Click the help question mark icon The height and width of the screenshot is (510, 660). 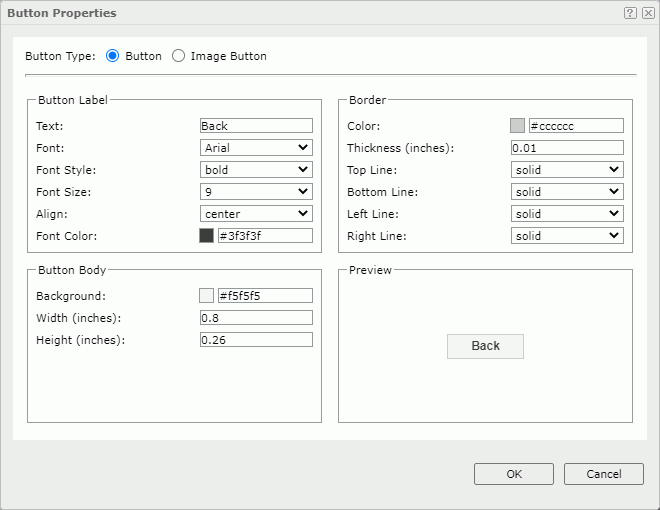point(630,13)
